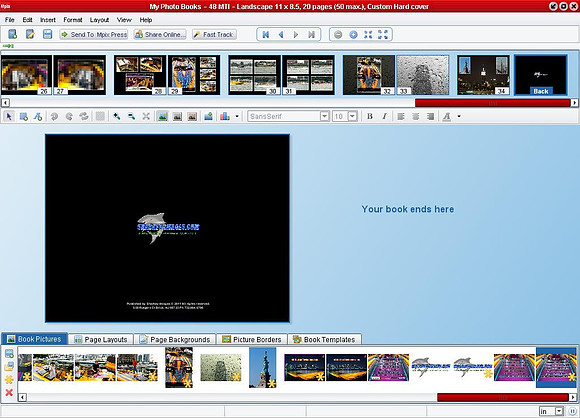
Task: Click the red page strip scrollbar thumb
Action: tap(493, 102)
